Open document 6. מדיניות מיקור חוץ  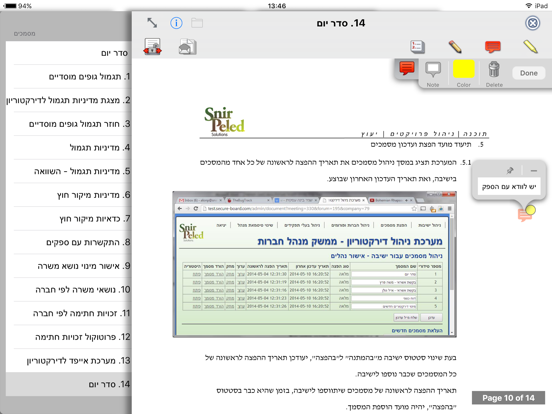coord(68,195)
